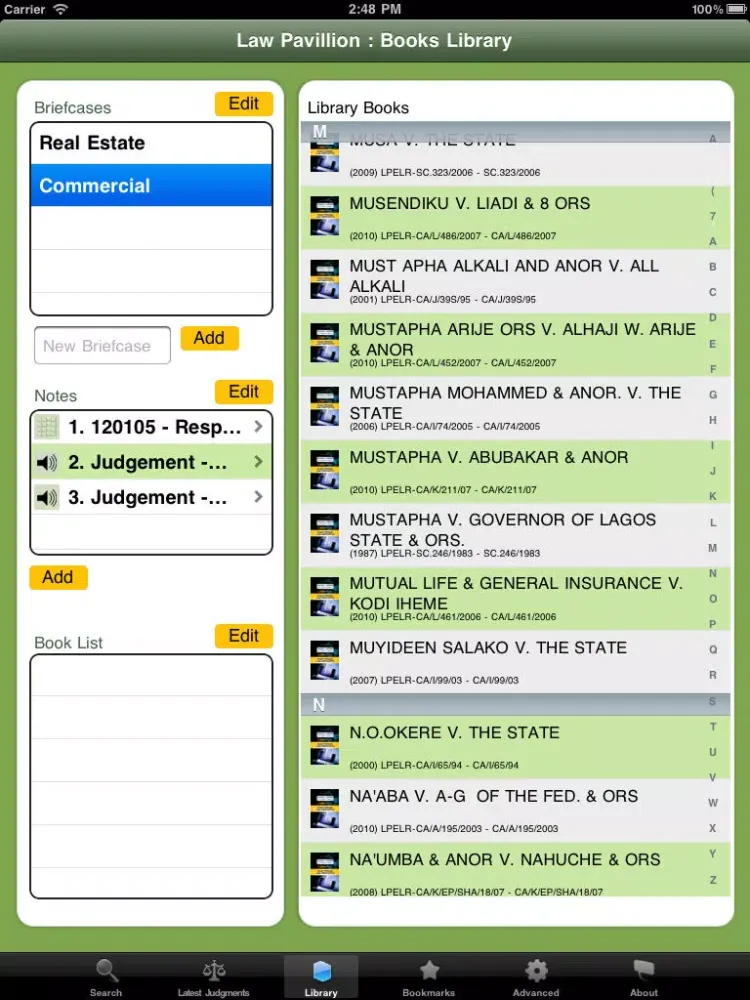Tap book cover icon for Governor of Lagos case
Screen dimensions: 750x1000
325,533
